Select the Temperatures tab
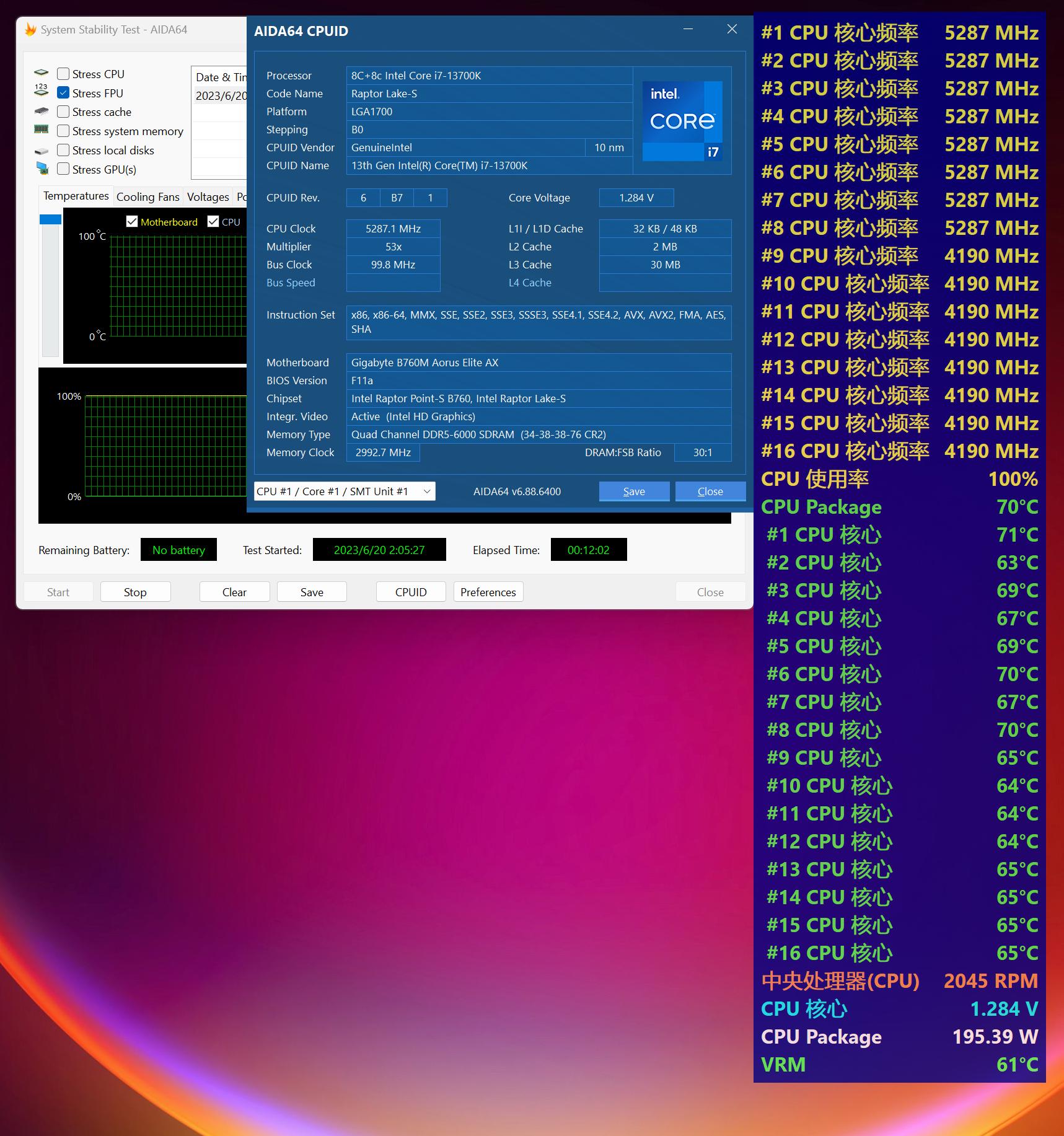Image resolution: width=1064 pixels, height=1136 pixels. point(75,196)
